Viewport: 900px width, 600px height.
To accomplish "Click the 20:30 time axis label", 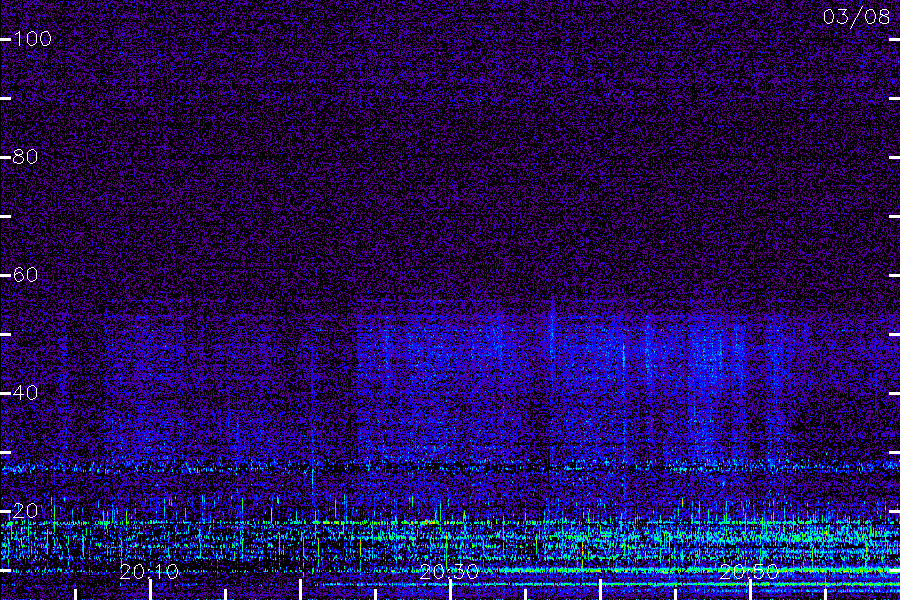I will click(449, 572).
